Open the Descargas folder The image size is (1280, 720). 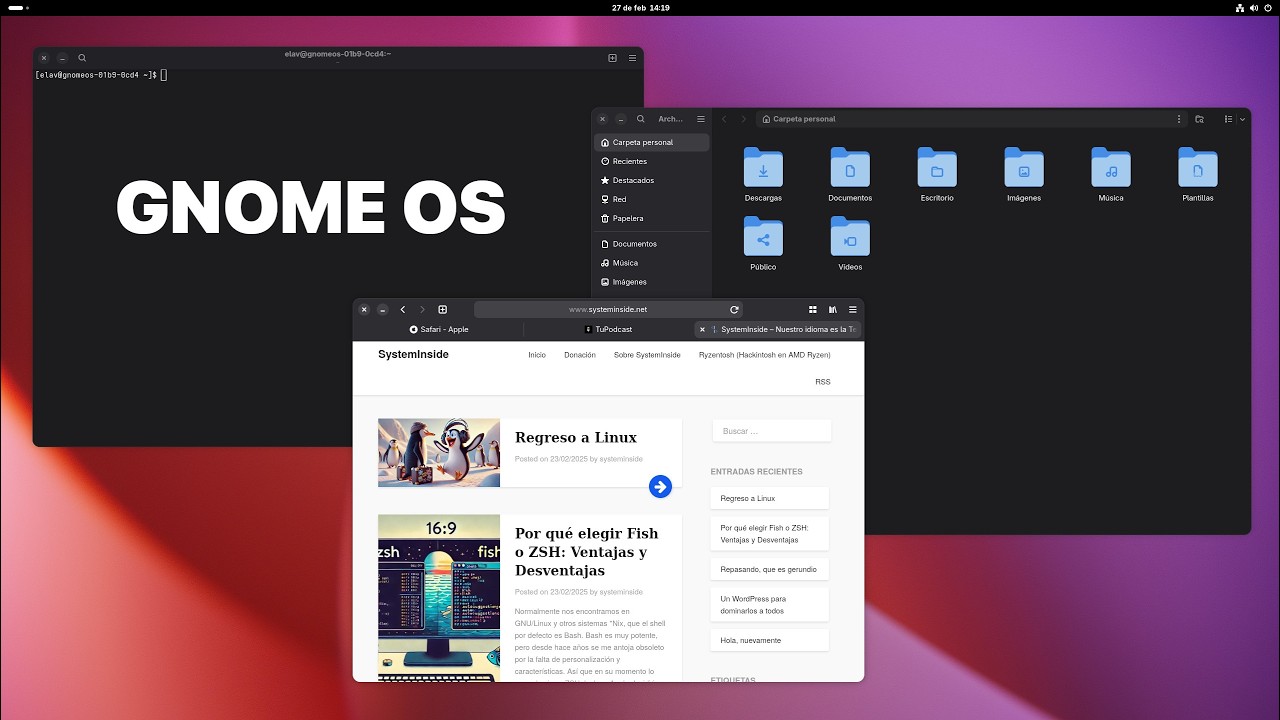pyautogui.click(x=763, y=175)
